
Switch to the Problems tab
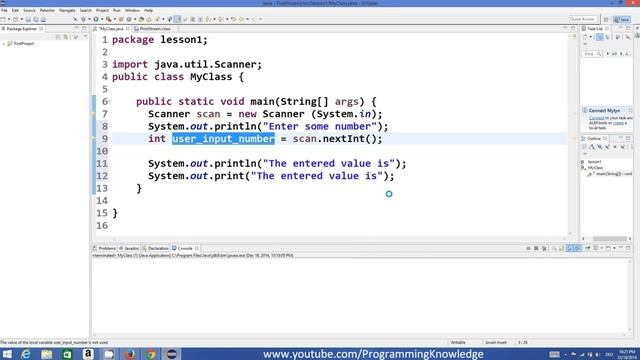104,248
